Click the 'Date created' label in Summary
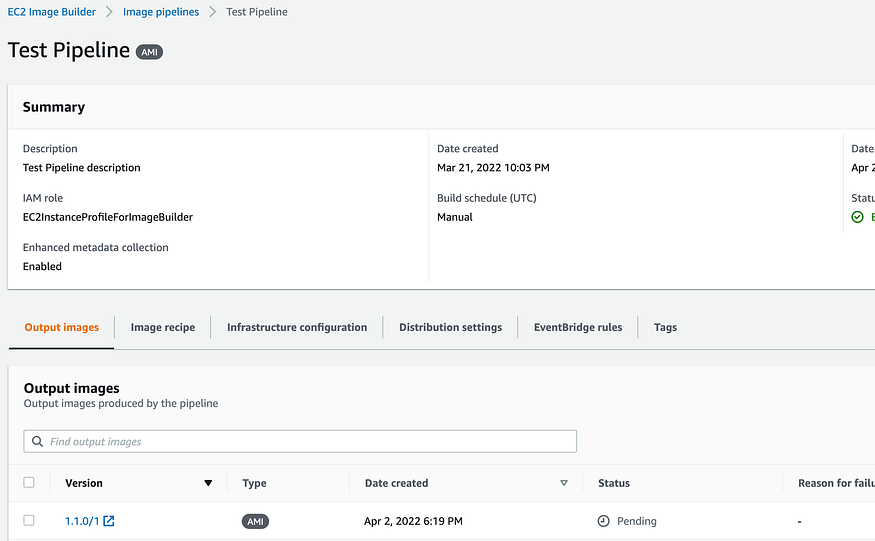Screen dimensions: 875x541 point(468,149)
